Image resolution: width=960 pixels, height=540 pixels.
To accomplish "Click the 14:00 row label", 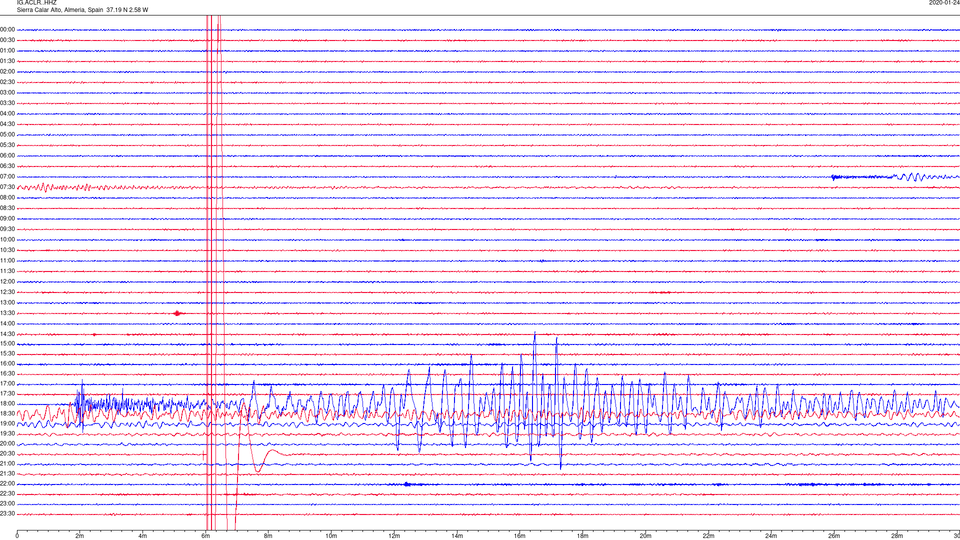I will pos(7,323).
